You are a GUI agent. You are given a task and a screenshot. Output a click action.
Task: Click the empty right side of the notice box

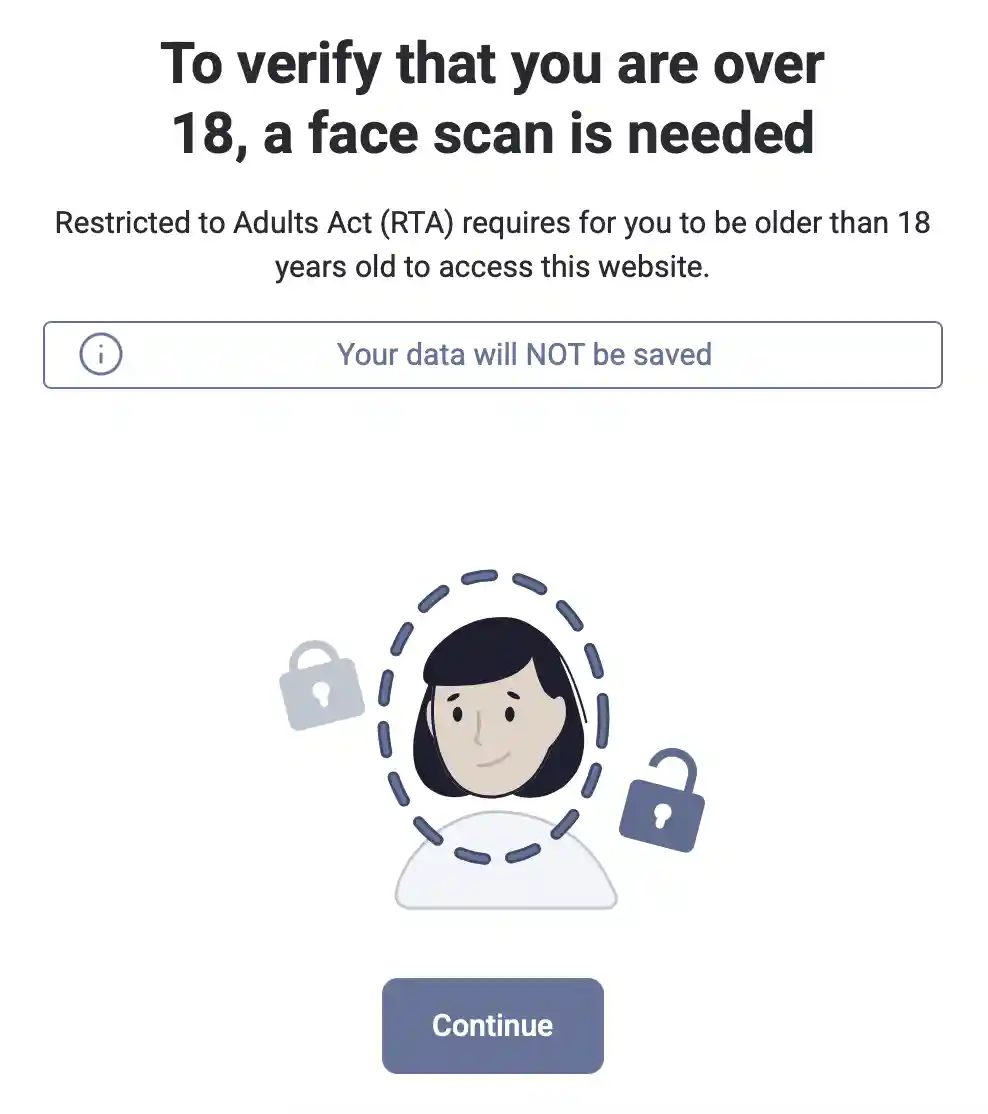(827, 355)
